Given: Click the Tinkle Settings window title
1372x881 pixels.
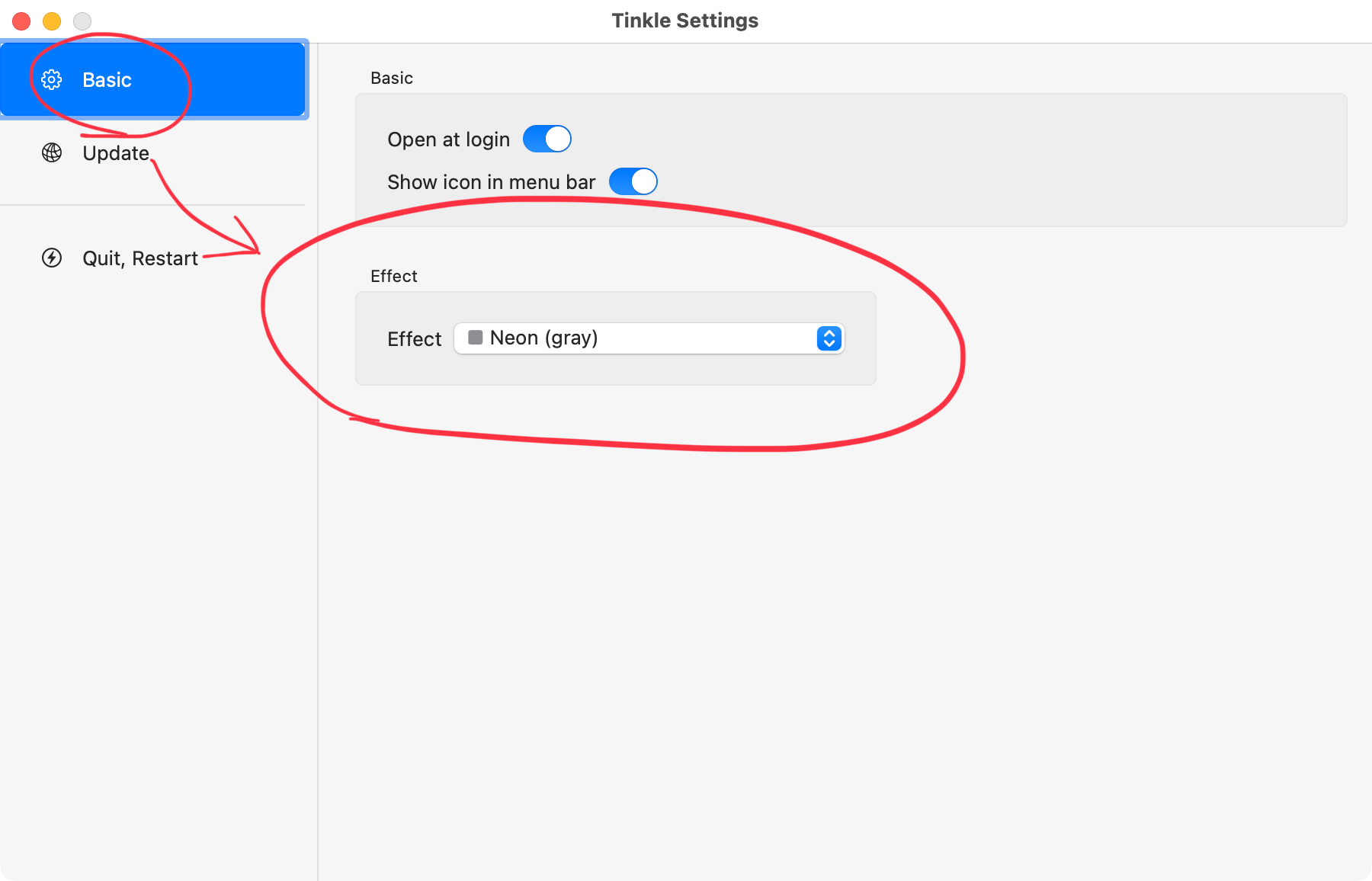Looking at the screenshot, I should [x=684, y=21].
